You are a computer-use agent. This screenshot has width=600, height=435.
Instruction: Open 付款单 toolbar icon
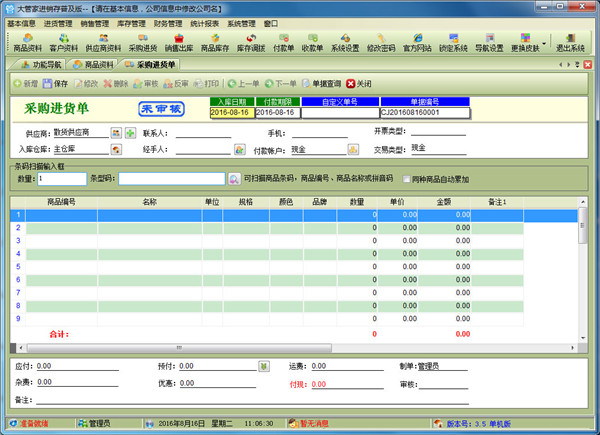tap(283, 42)
